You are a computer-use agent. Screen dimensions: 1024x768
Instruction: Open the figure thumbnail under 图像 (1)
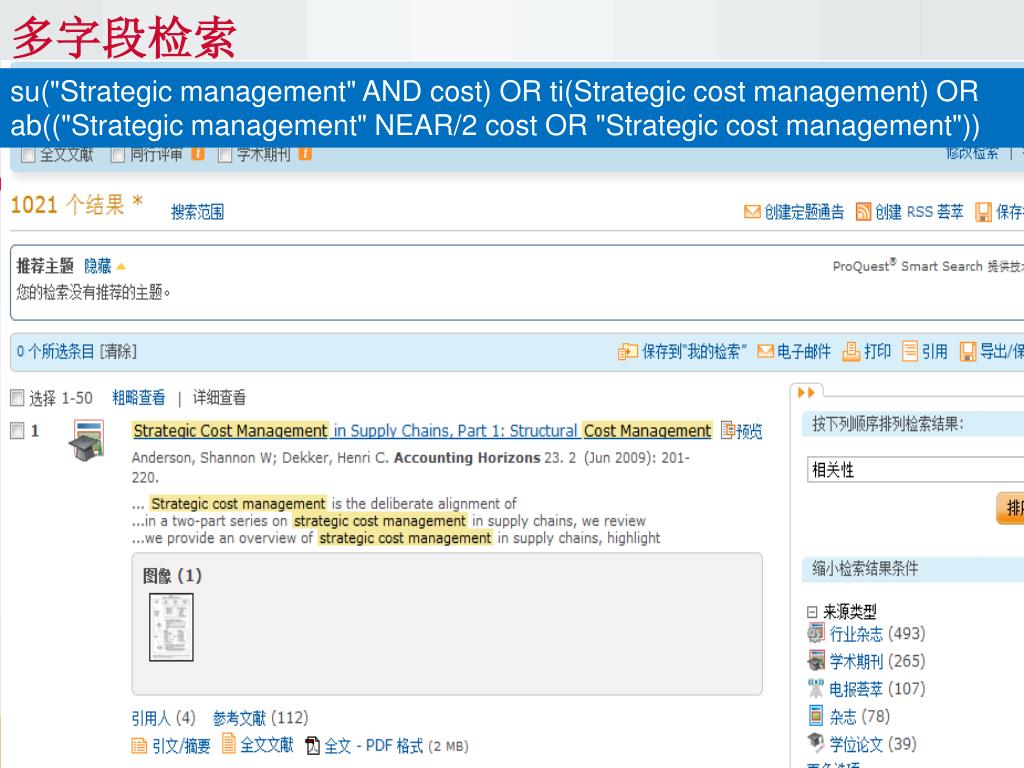171,627
